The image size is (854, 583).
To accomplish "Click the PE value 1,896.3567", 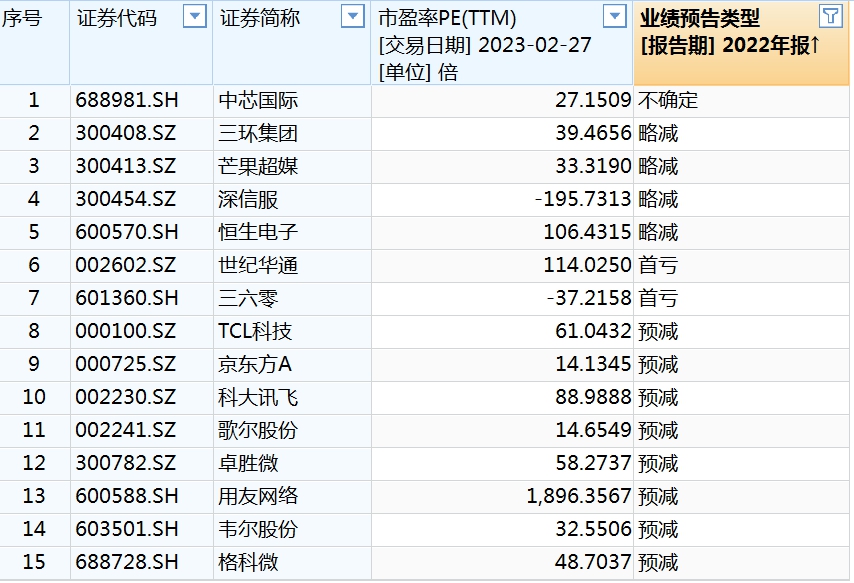I will [x=579, y=496].
